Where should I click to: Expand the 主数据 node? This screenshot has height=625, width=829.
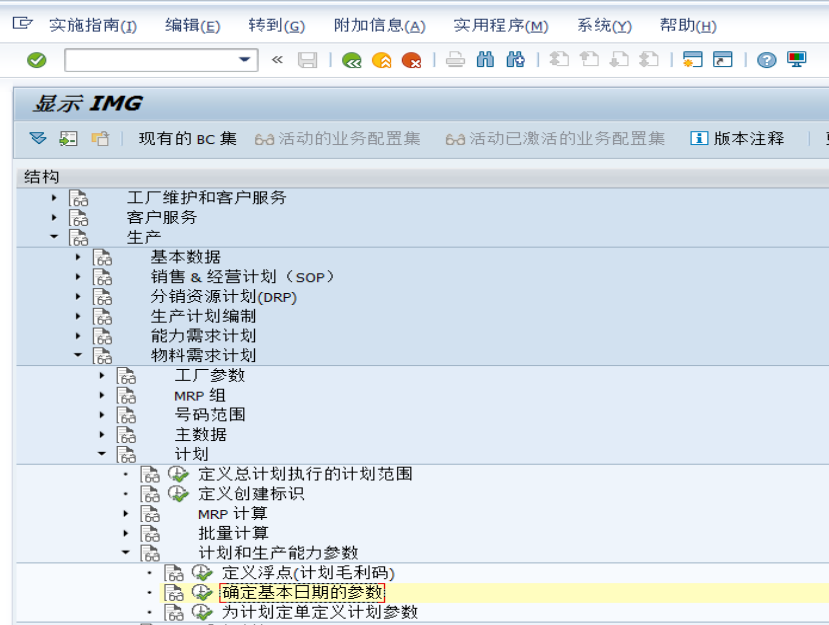click(102, 435)
